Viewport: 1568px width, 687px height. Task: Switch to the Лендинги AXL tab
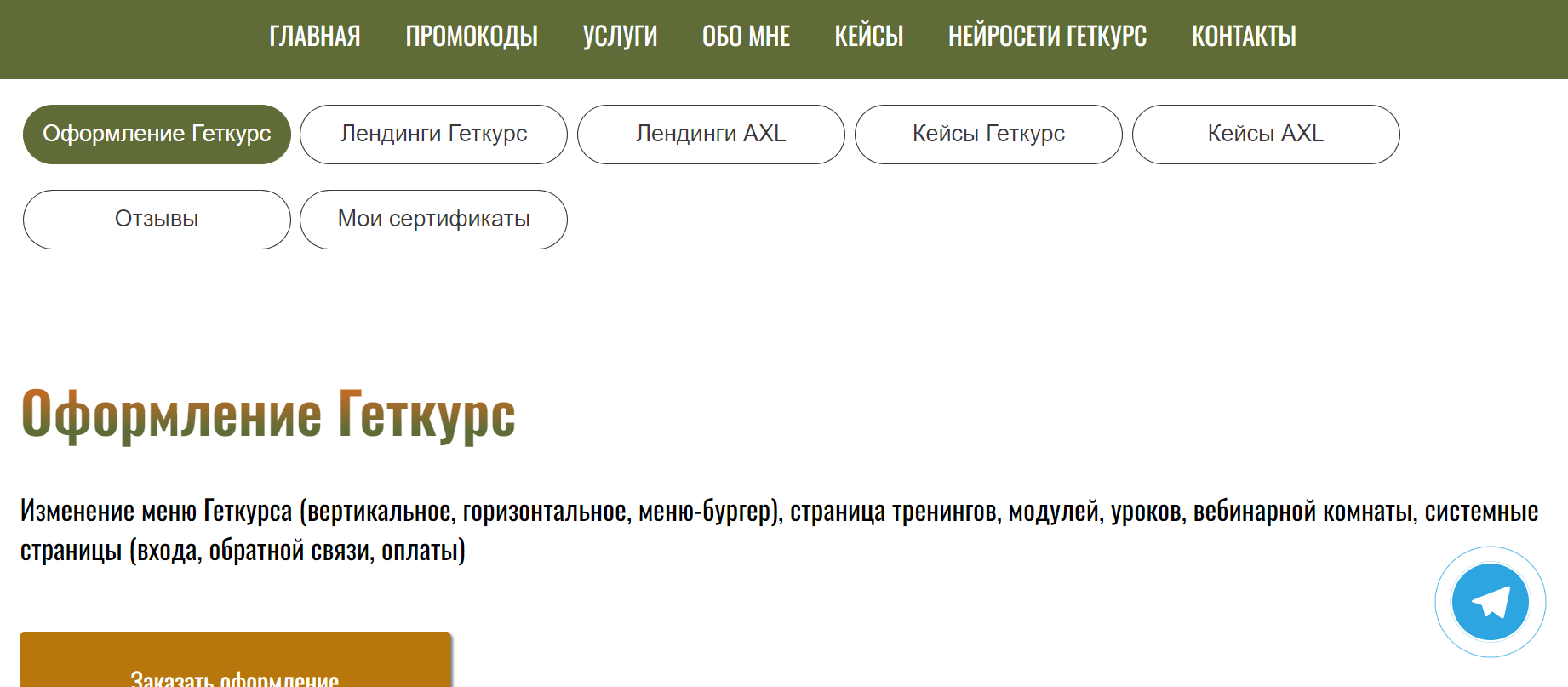click(x=711, y=135)
